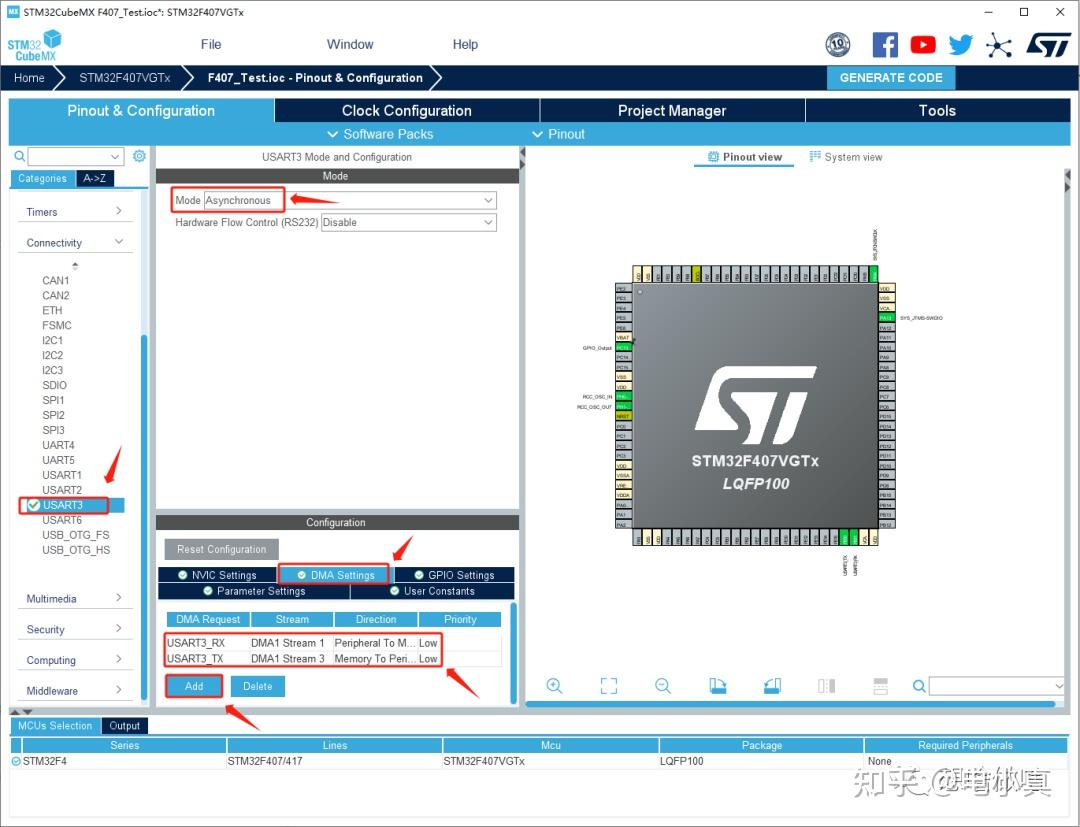This screenshot has width=1080, height=827.
Task: Click the GENERATE CODE button
Action: pos(890,77)
